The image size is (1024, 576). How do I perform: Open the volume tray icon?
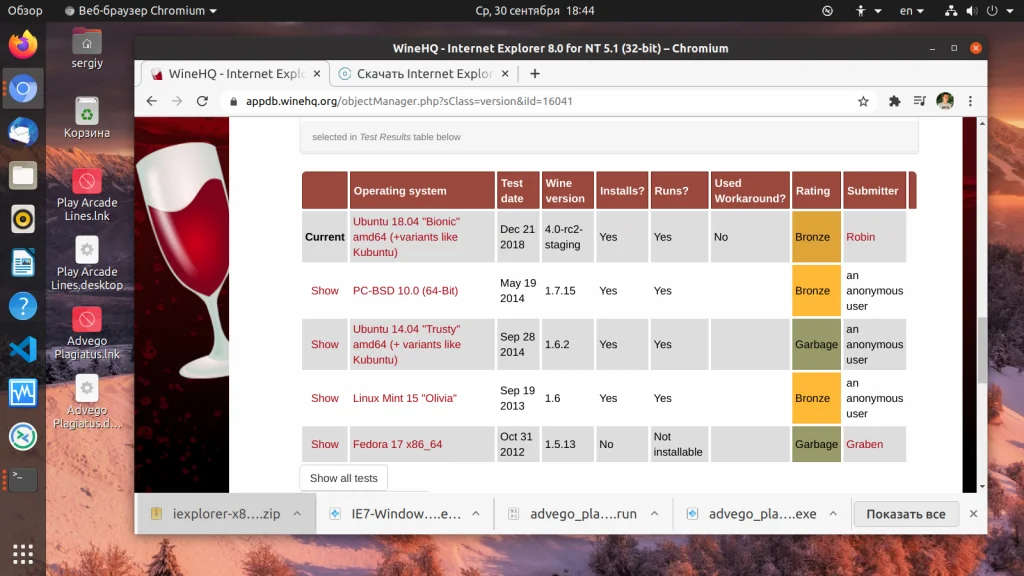point(972,10)
